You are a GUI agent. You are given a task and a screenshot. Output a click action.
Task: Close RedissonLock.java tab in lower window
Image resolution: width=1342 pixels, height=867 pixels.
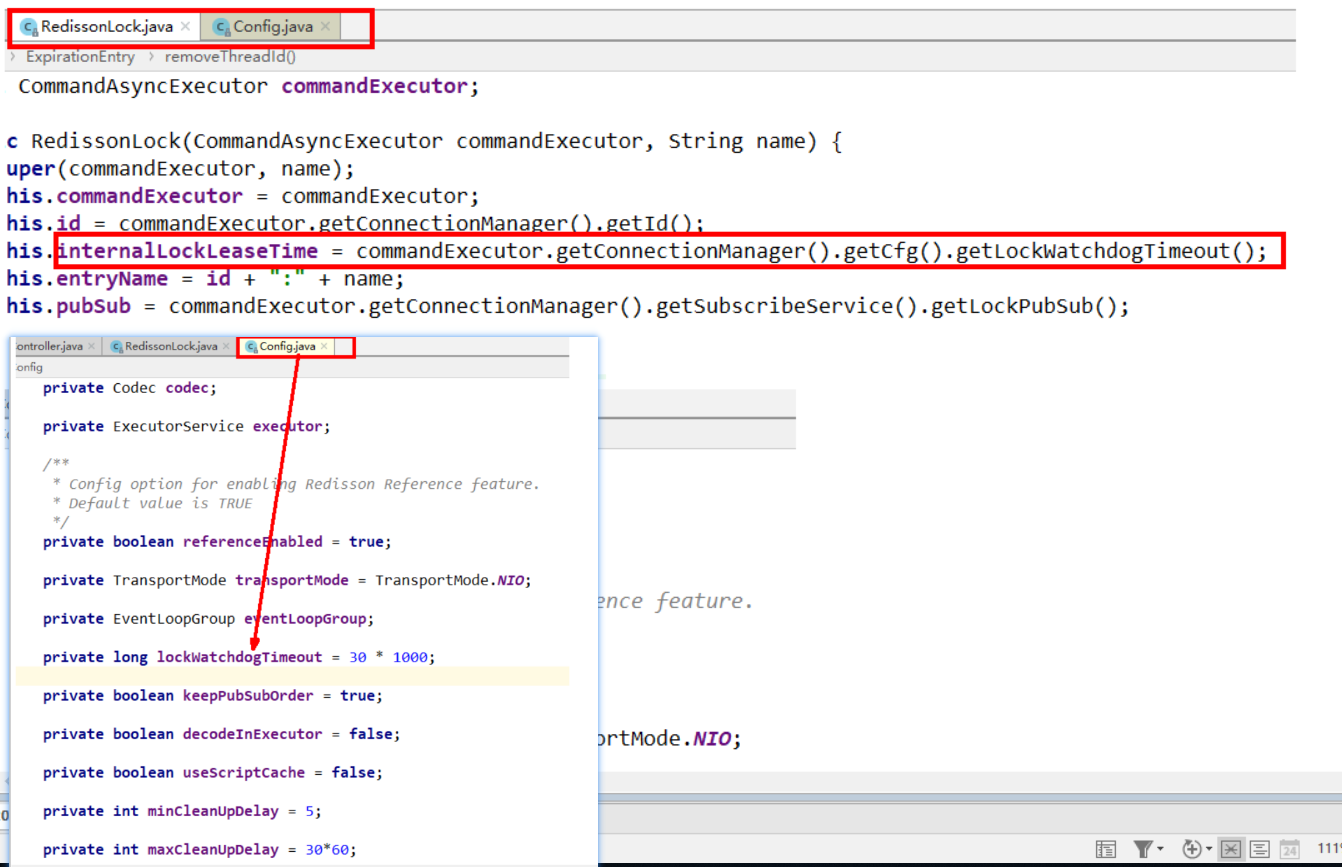[225, 346]
